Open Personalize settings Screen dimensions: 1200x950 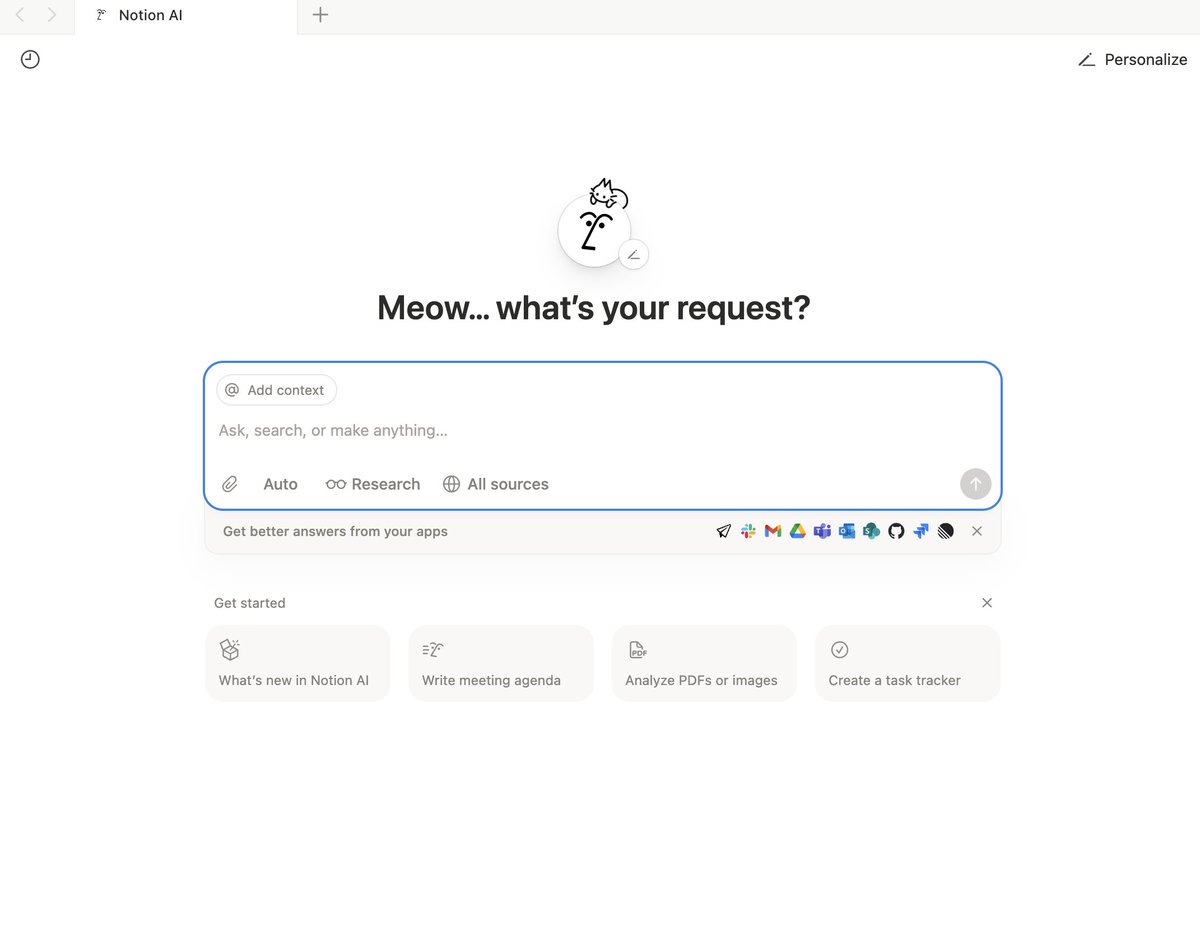[1133, 60]
